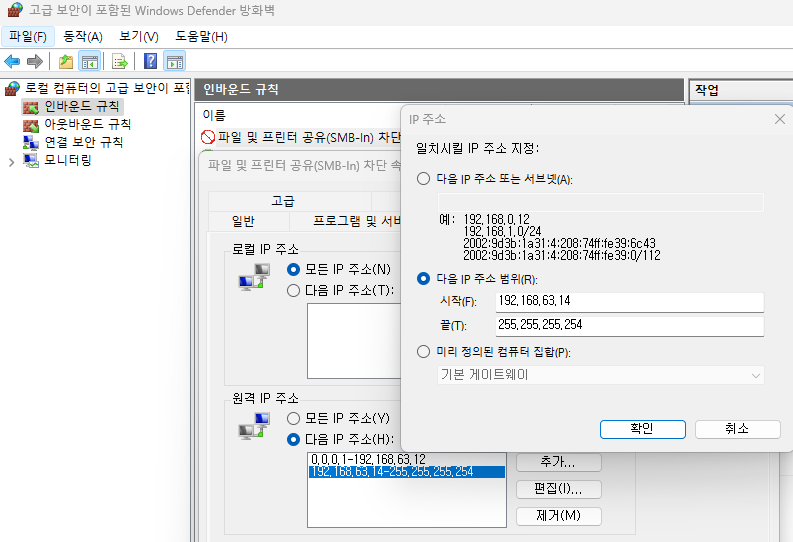Open the 동작(A) menu
The width and height of the screenshot is (793, 542).
coord(83,36)
